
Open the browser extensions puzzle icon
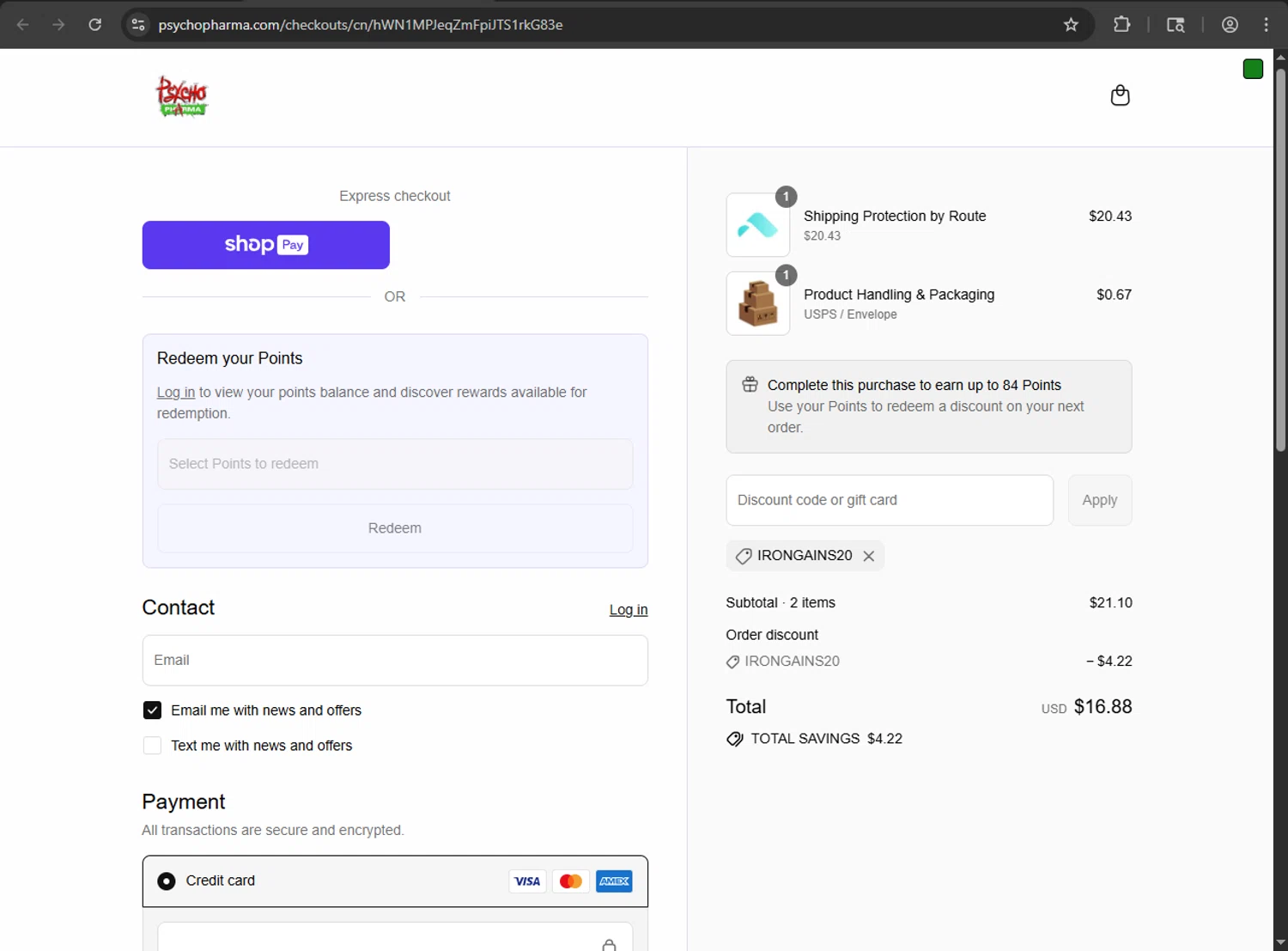[x=1121, y=25]
